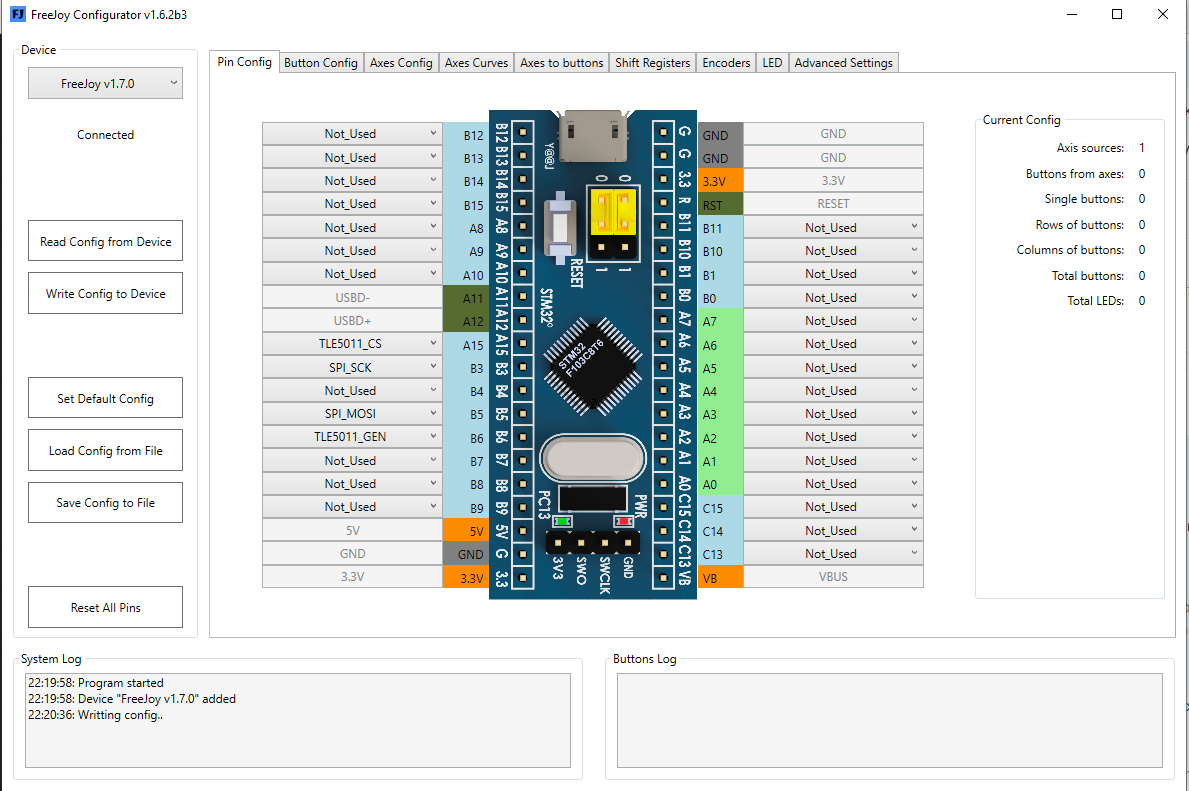The image size is (1189, 791).
Task: Open the Encoders tab
Action: pyautogui.click(x=726, y=63)
